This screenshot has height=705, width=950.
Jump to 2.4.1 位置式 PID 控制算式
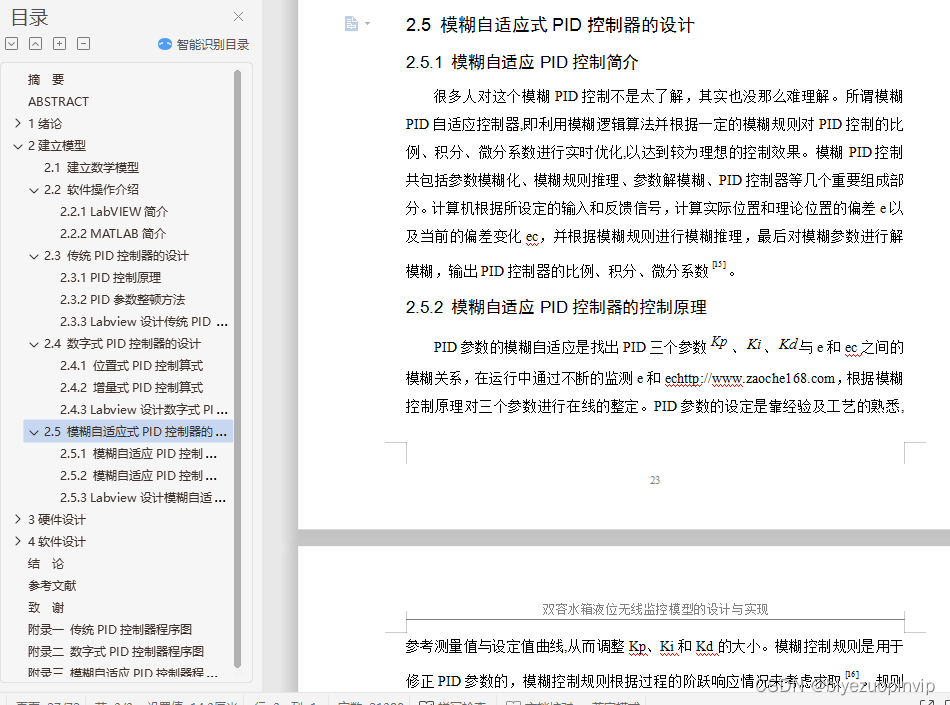131,365
